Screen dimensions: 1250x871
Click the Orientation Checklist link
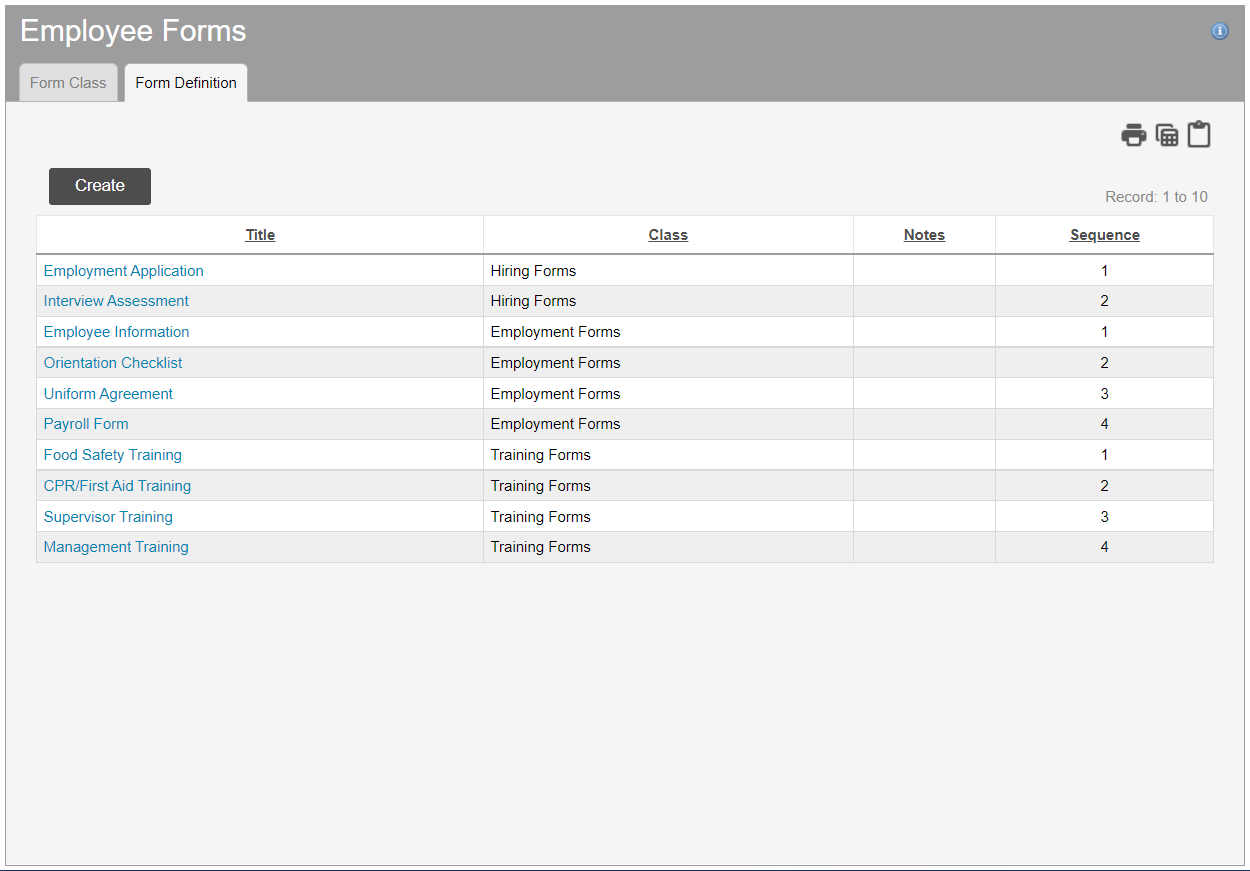(x=113, y=363)
